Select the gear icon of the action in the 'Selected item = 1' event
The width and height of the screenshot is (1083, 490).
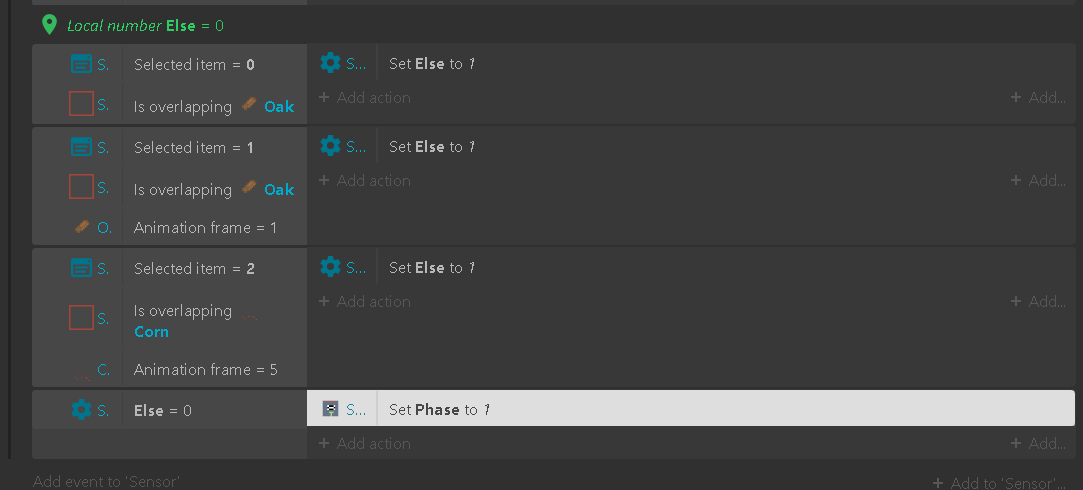point(330,146)
